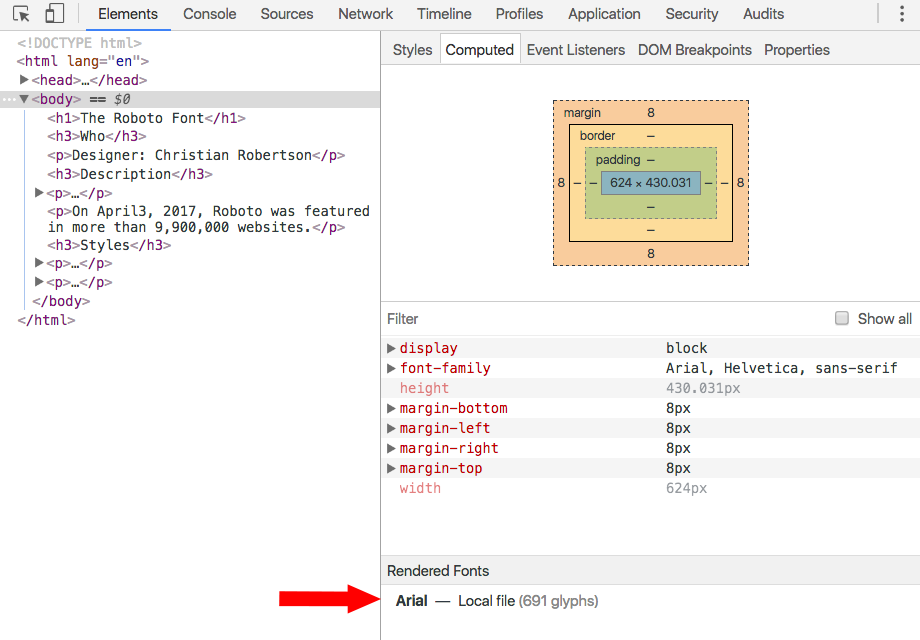Viewport: 920px width, 640px height.
Task: Select the h1 The Roboto Font node
Action: pos(146,118)
